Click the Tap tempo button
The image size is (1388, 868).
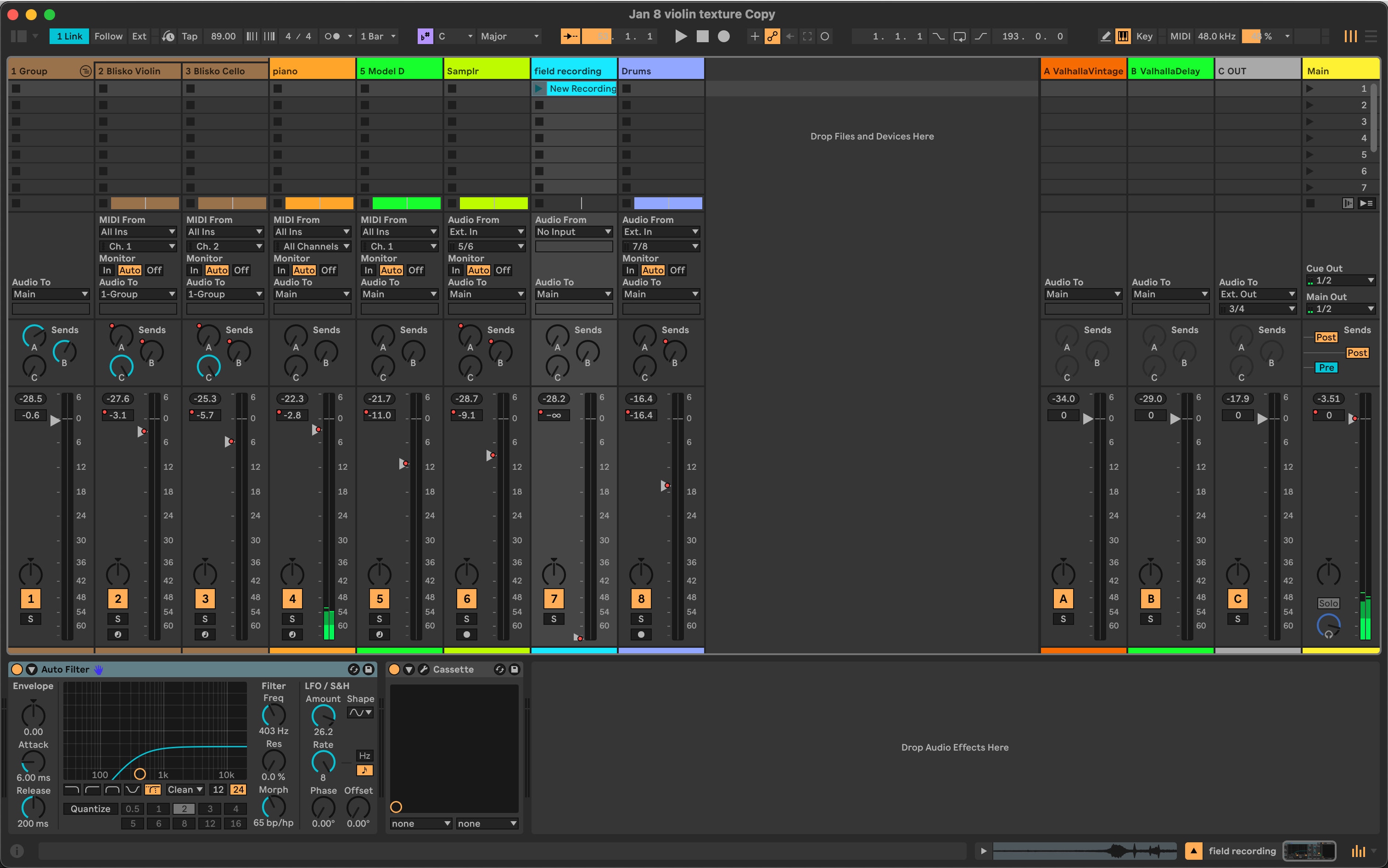(x=189, y=36)
